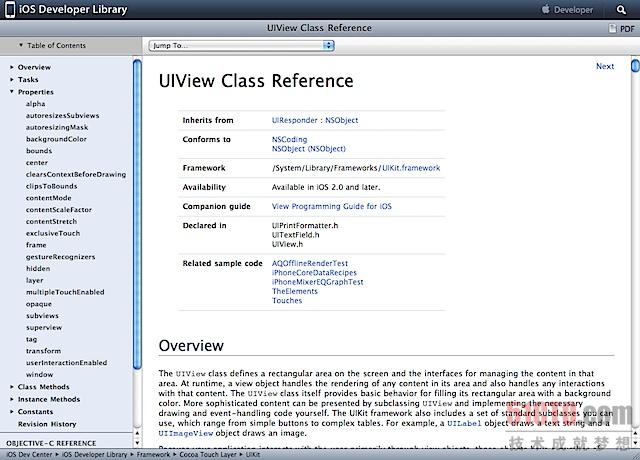Select multipleTouchEnabled property

[x=65, y=292]
